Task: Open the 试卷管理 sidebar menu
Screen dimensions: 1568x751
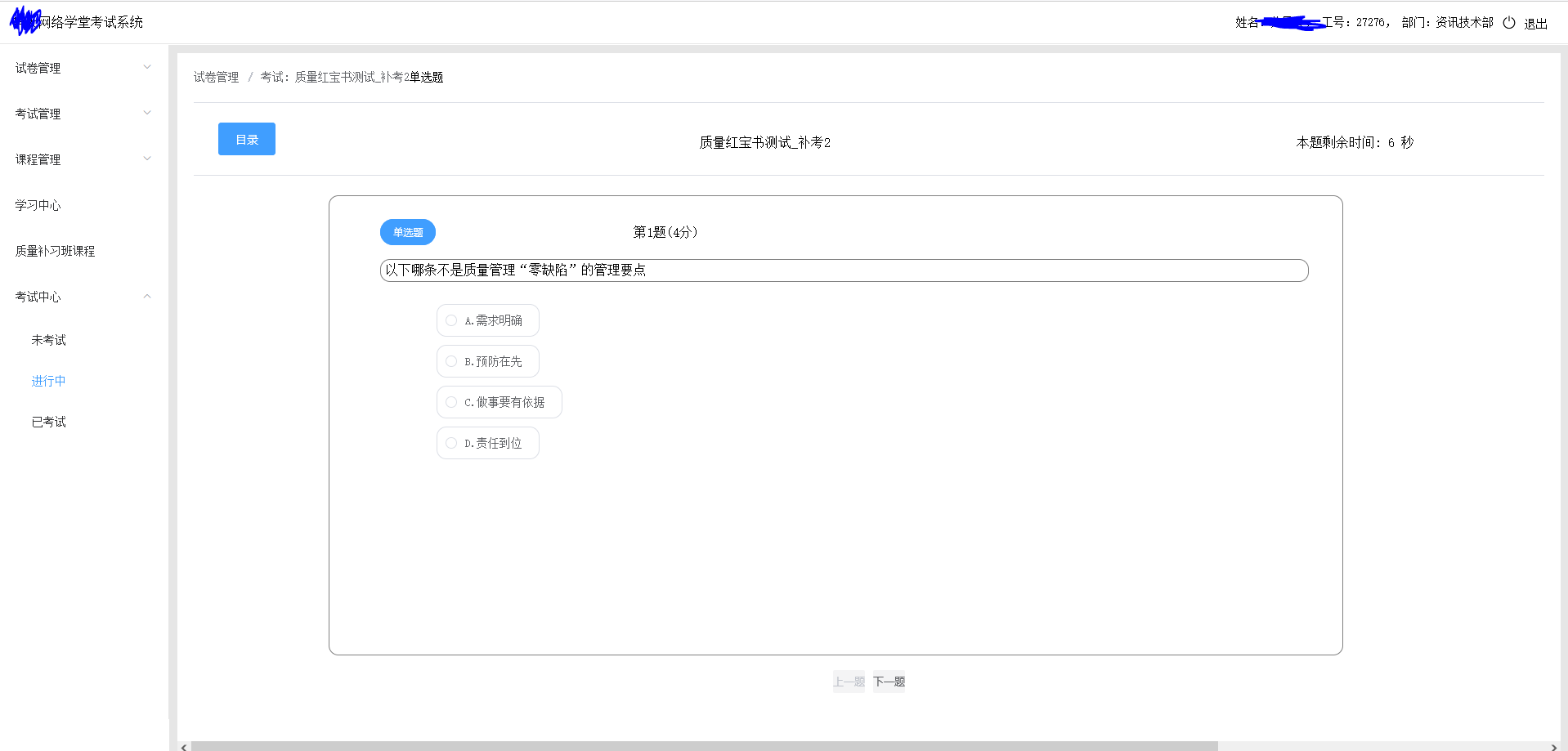Action: point(83,68)
